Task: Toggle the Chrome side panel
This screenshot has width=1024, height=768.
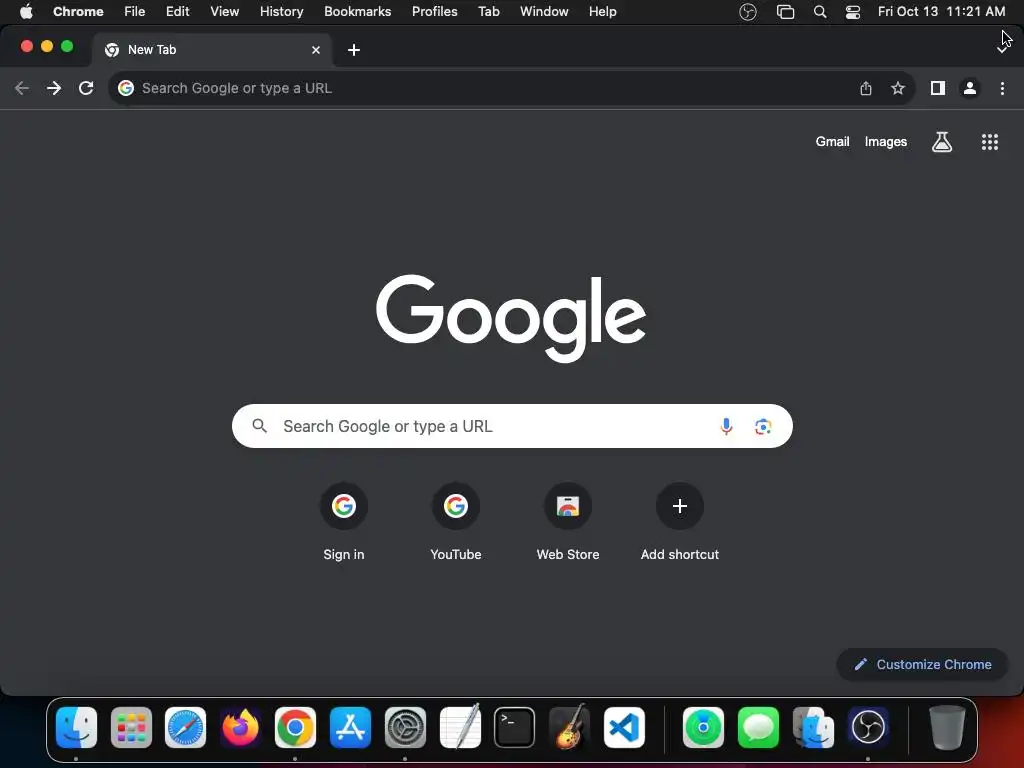Action: click(938, 88)
